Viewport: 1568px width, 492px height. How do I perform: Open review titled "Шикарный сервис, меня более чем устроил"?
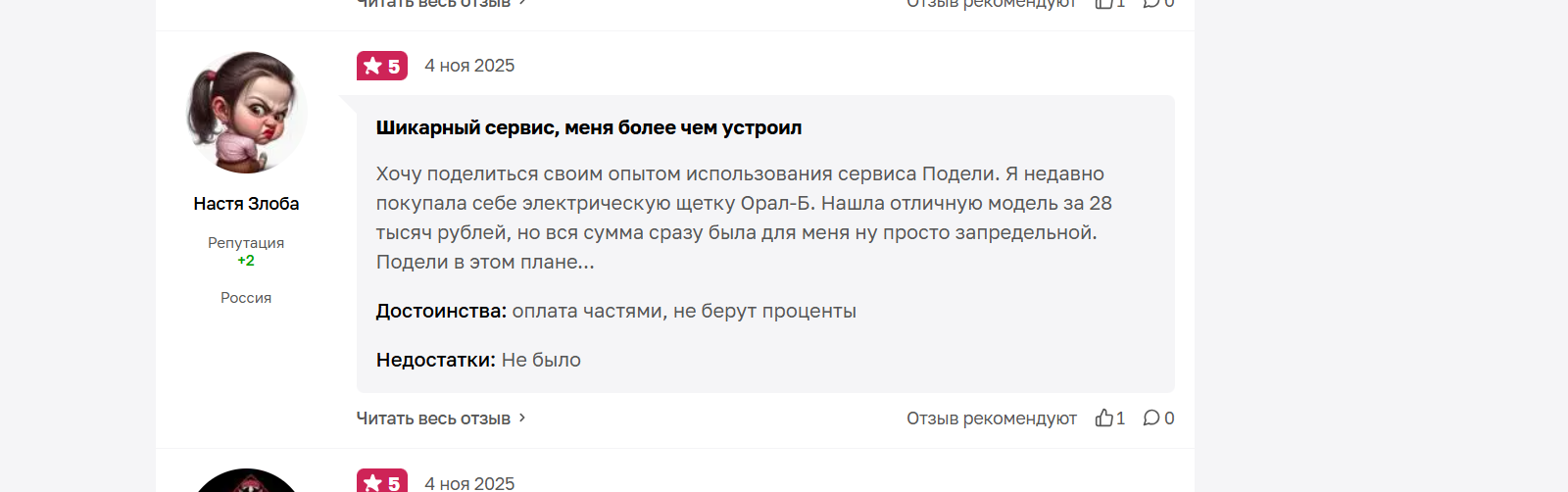pyautogui.click(x=589, y=127)
